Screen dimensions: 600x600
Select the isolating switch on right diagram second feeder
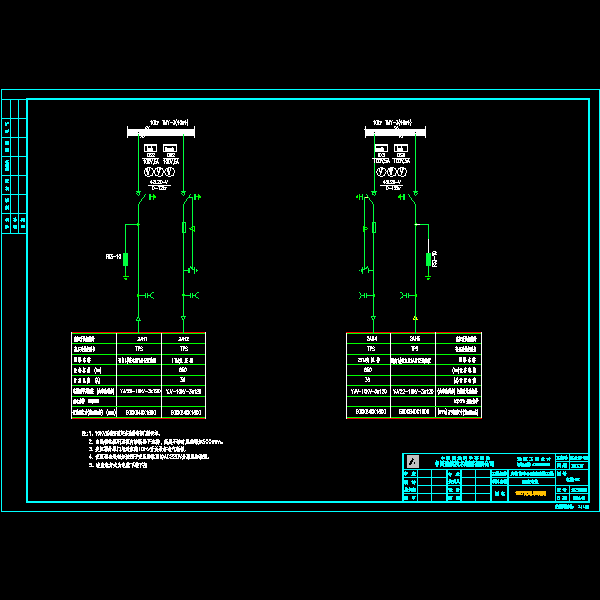[412, 199]
